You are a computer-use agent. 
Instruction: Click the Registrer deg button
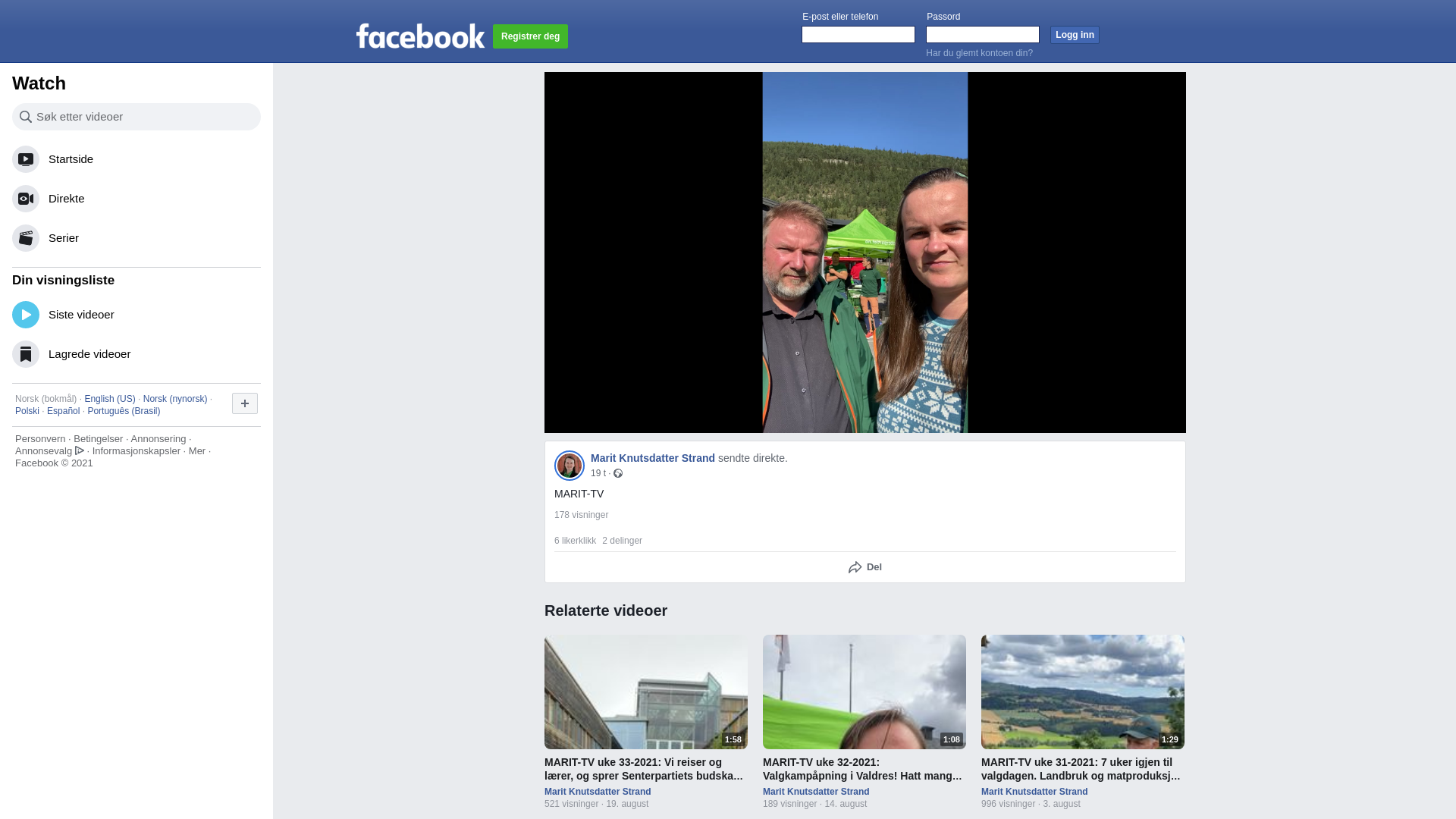tap(530, 36)
